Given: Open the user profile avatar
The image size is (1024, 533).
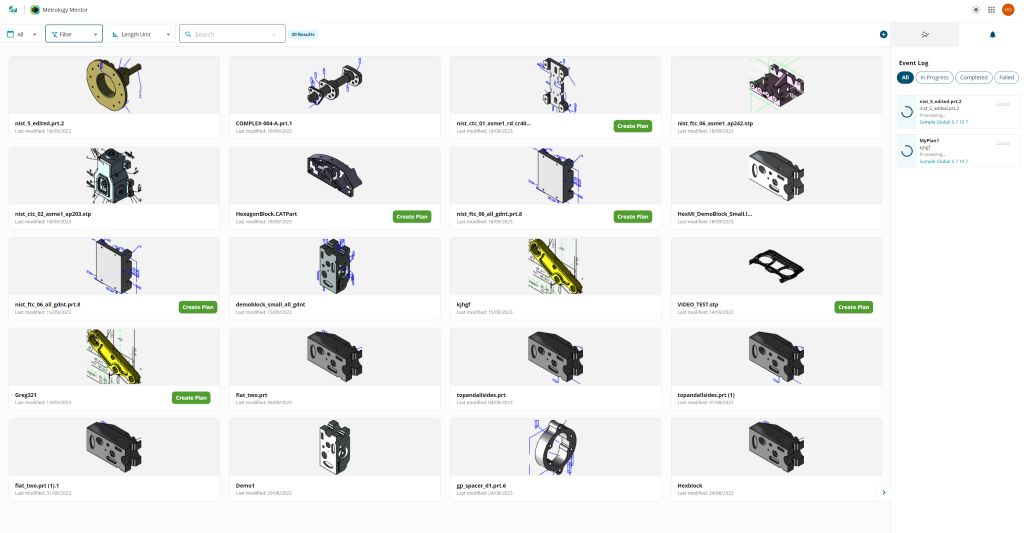Looking at the screenshot, I should [1008, 9].
